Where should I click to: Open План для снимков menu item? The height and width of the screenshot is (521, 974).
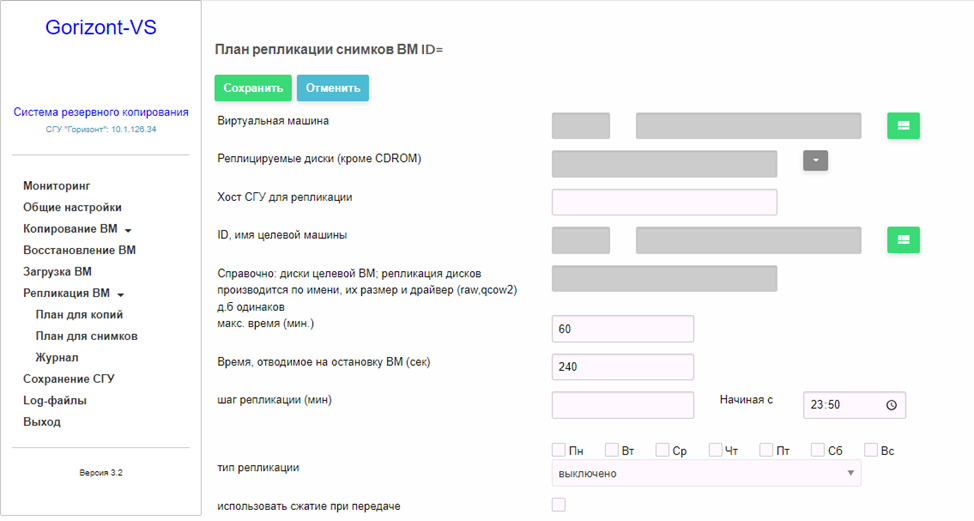[x=86, y=336]
